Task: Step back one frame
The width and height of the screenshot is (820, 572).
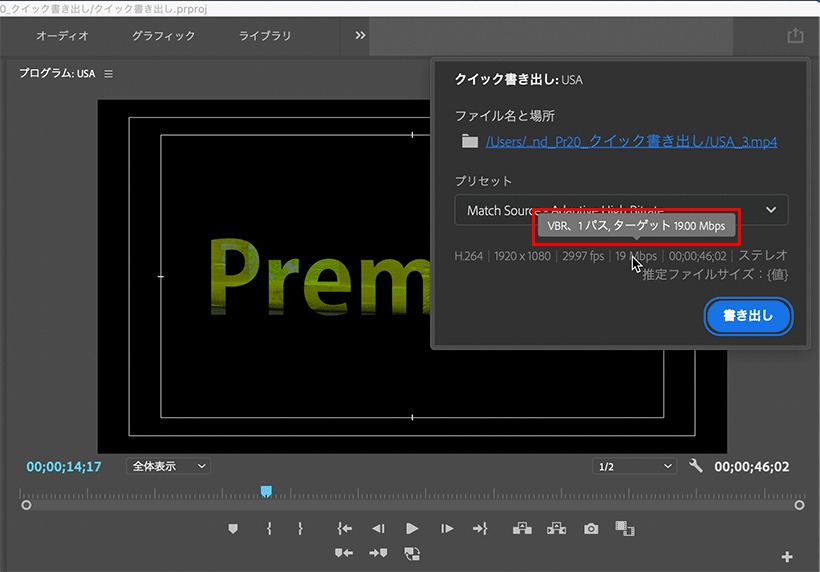Action: pos(378,529)
